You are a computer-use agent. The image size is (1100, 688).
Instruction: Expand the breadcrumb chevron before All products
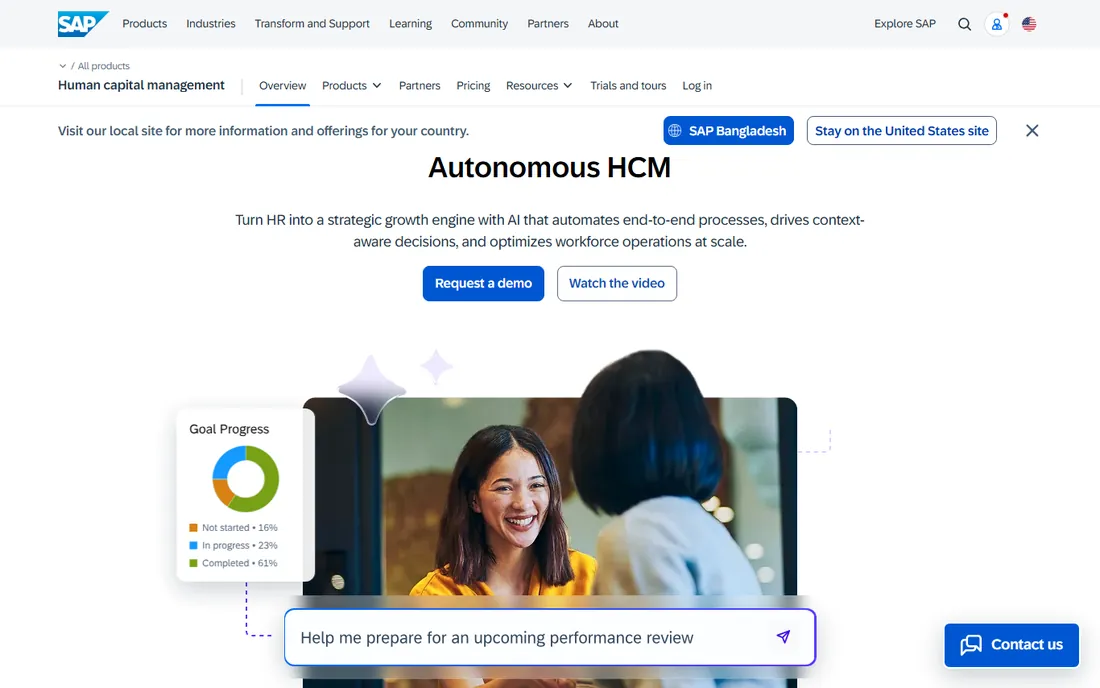[x=62, y=66]
